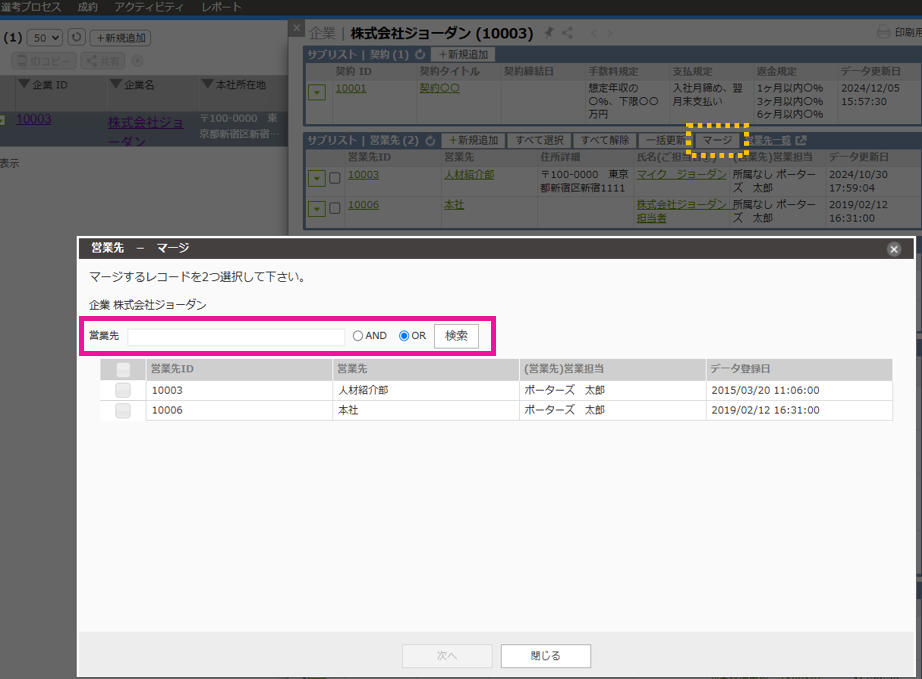Select the 本社 cell in dialog table

(x=426, y=410)
